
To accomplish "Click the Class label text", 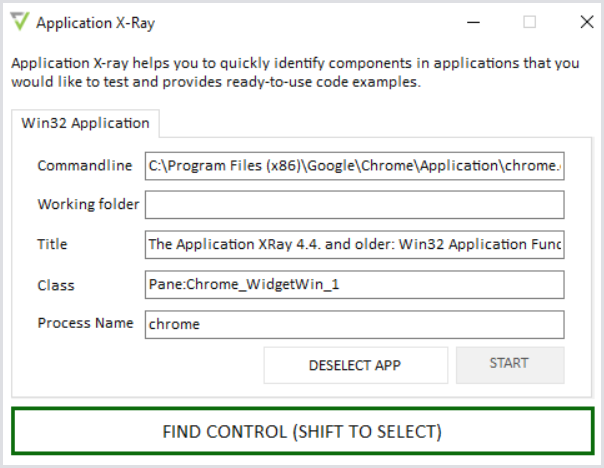I will (56, 284).
